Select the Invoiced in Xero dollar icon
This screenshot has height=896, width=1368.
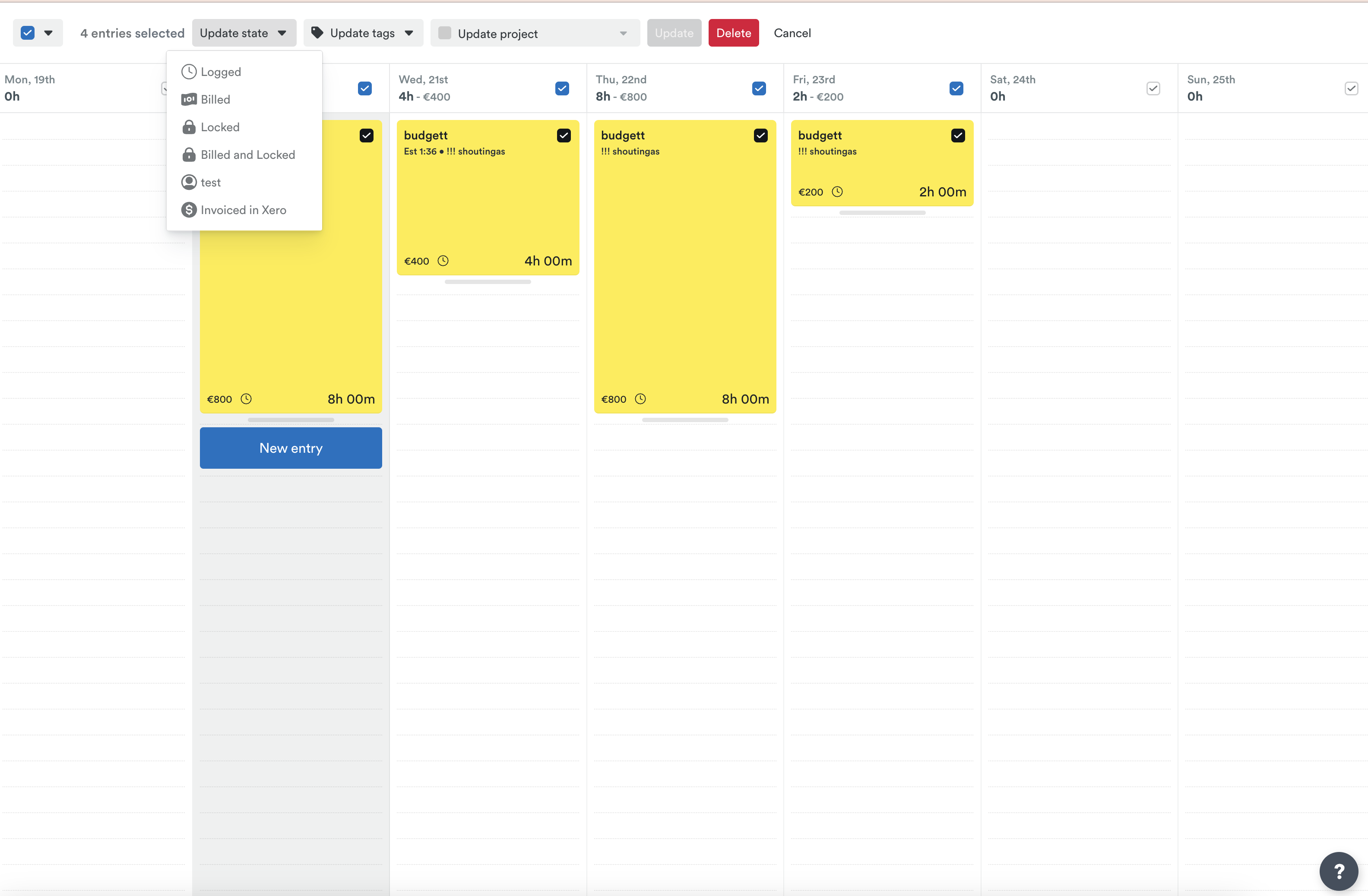click(x=189, y=210)
